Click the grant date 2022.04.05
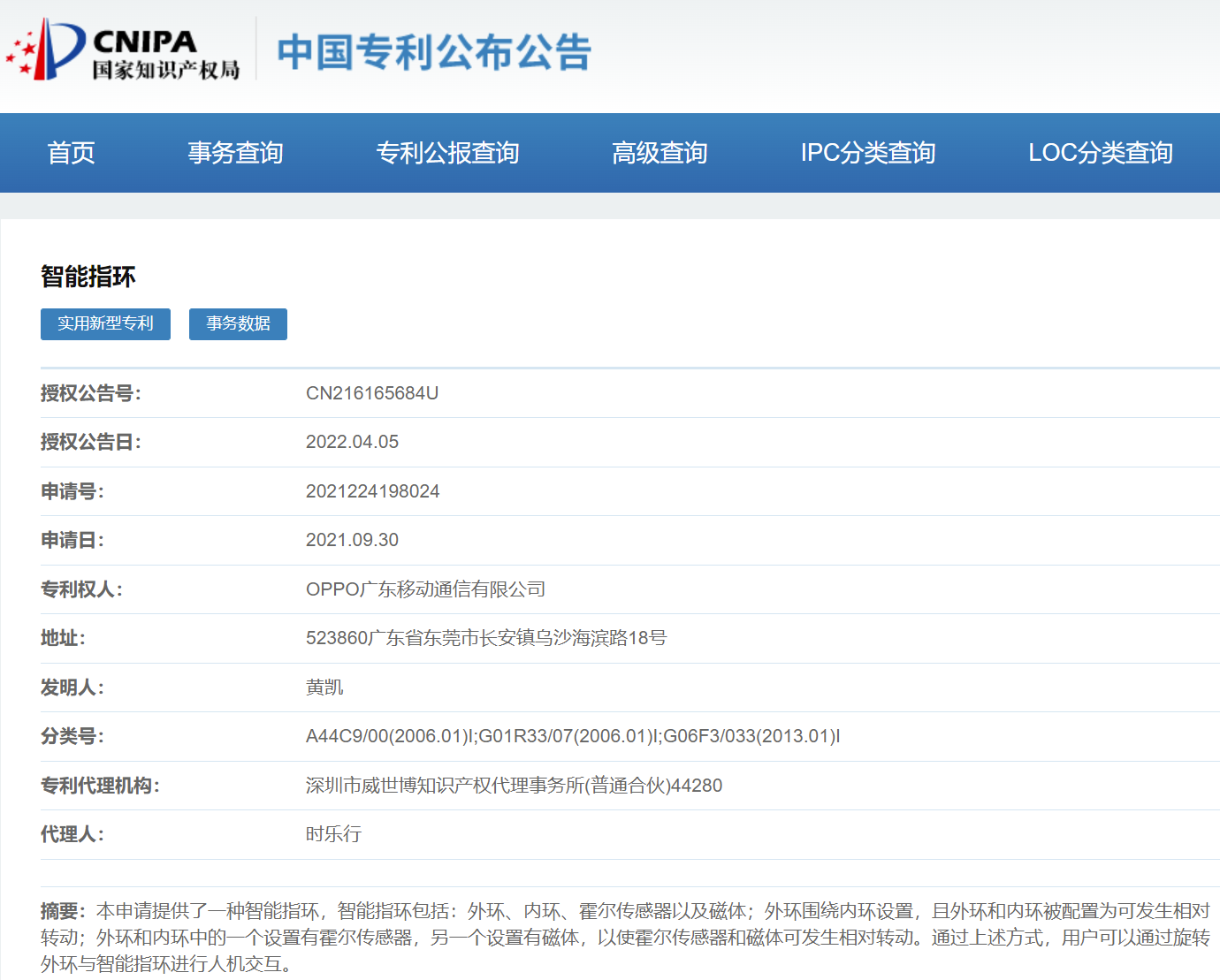 pos(353,441)
